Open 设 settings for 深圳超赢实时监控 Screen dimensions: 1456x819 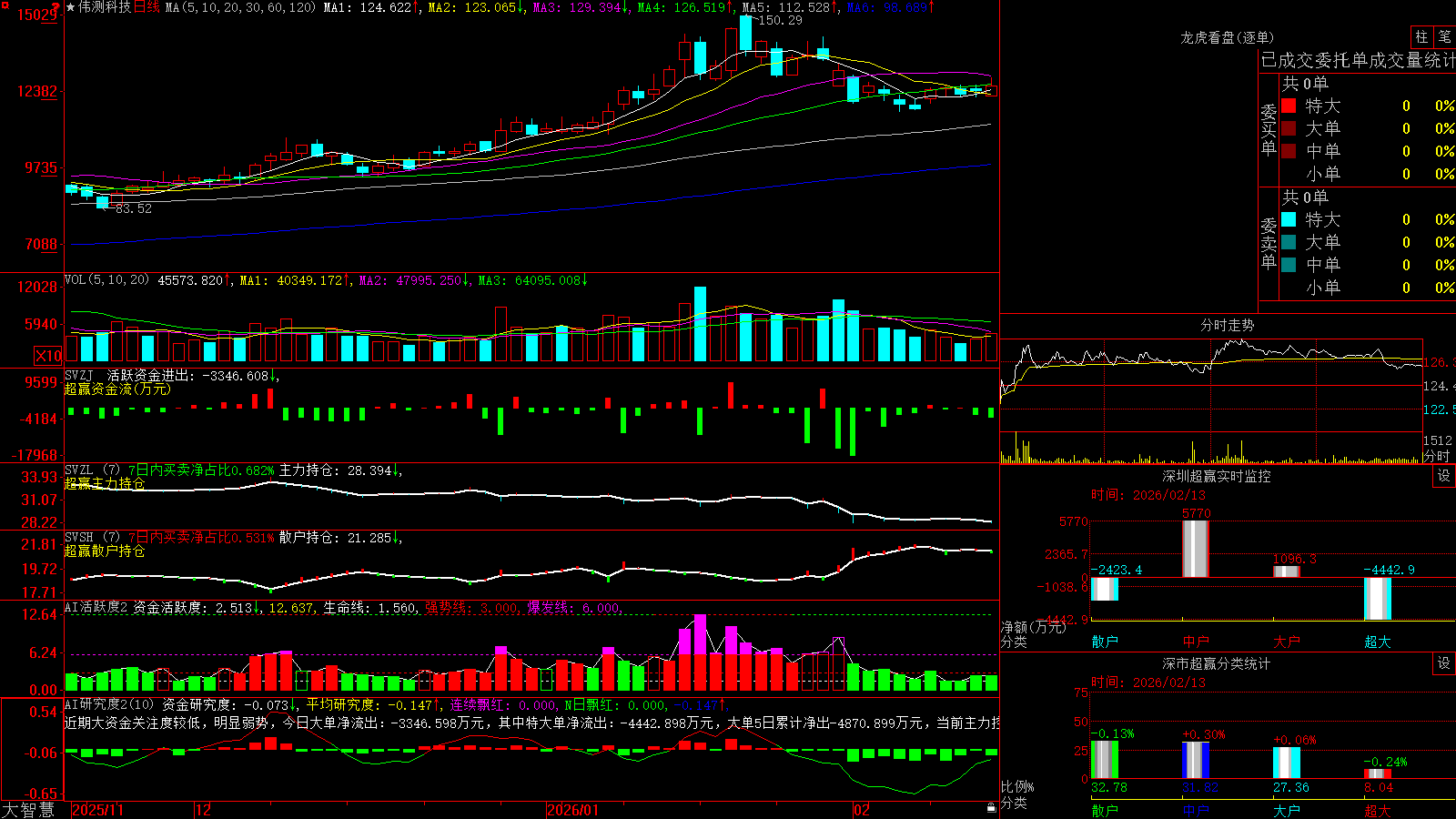[x=1444, y=476]
